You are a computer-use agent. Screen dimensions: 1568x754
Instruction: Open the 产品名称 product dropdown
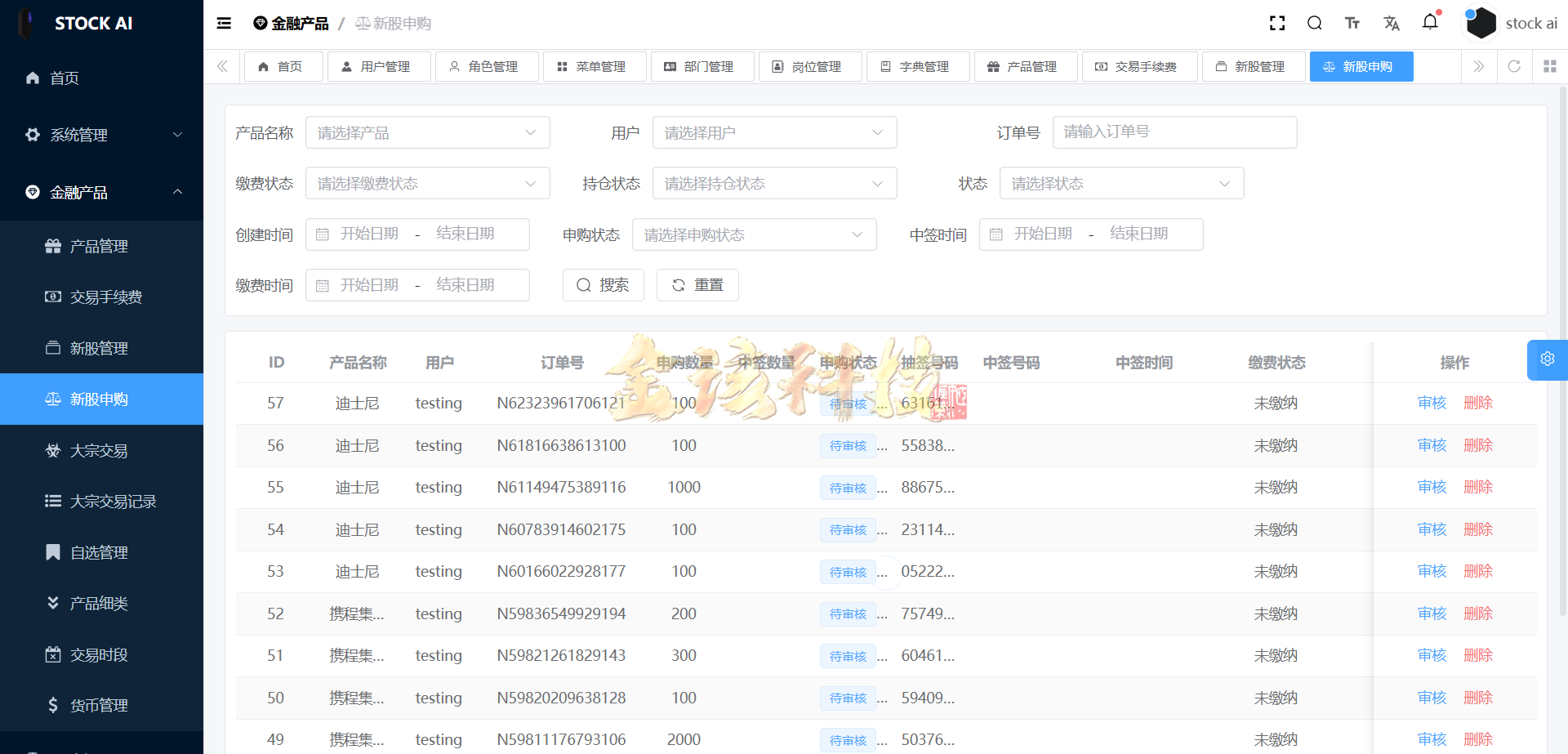[x=428, y=132]
